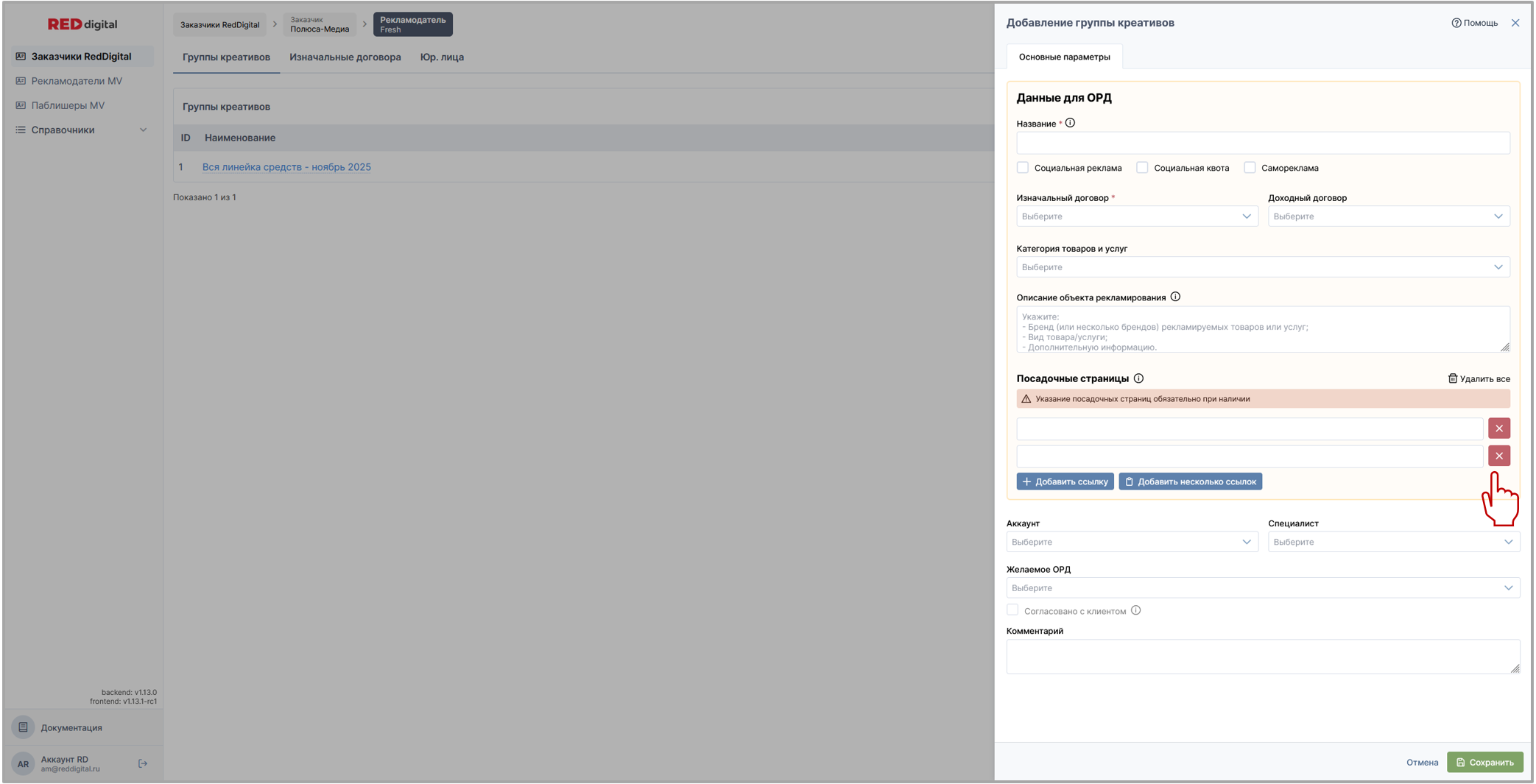Image resolution: width=1536 pixels, height=784 pixels.
Task: Click the logout icon next to Аккаунт RD
Action: [x=143, y=763]
